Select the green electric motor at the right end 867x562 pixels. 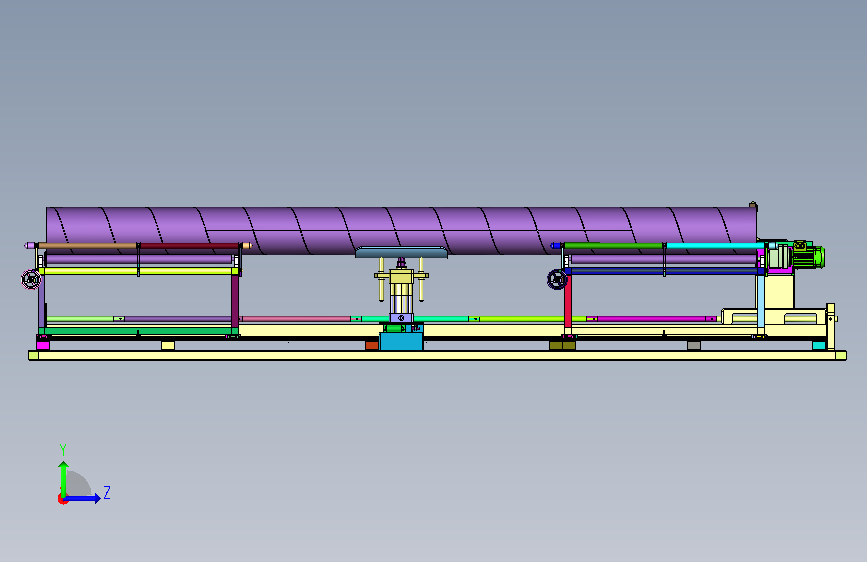(808, 257)
